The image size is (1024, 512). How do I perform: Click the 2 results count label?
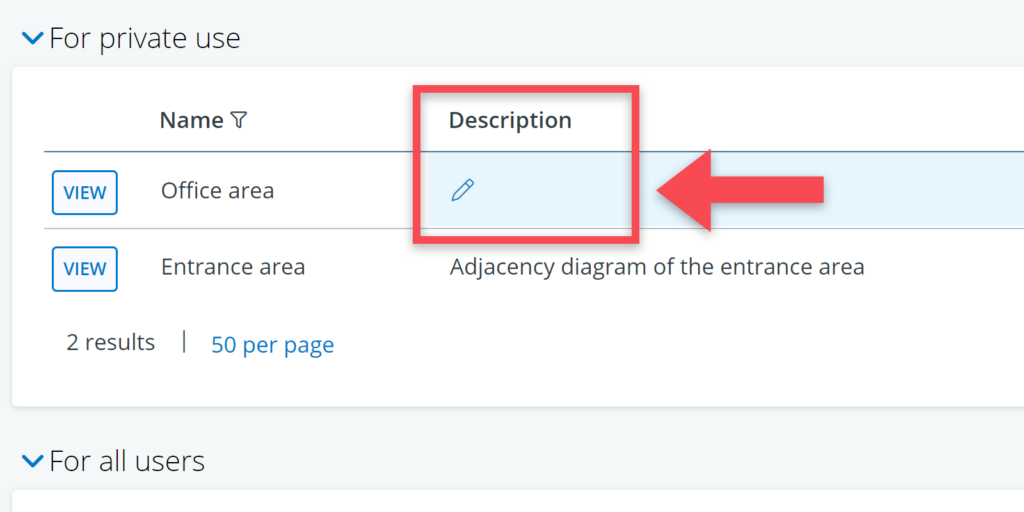coord(111,343)
